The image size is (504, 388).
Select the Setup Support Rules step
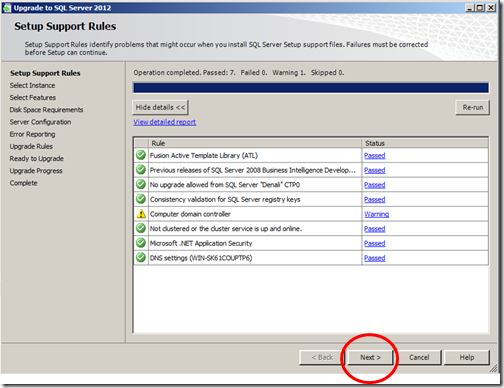(x=45, y=73)
